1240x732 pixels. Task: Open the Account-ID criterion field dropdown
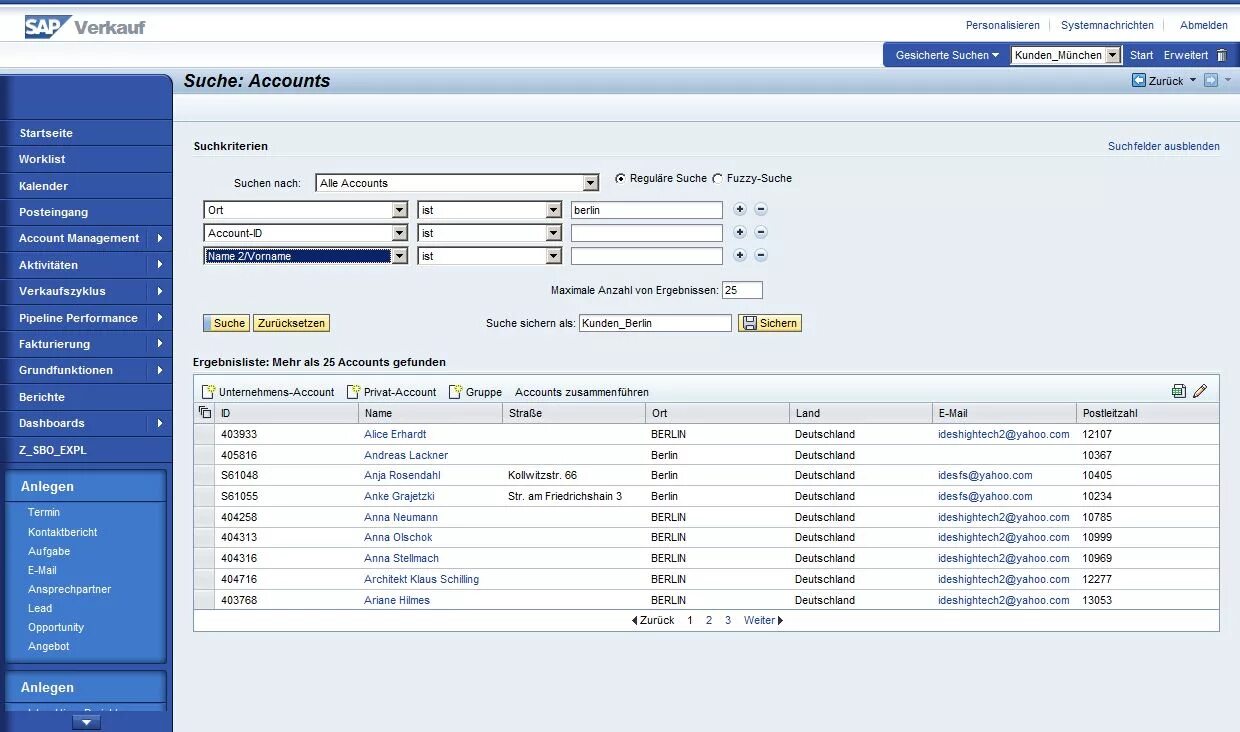400,233
